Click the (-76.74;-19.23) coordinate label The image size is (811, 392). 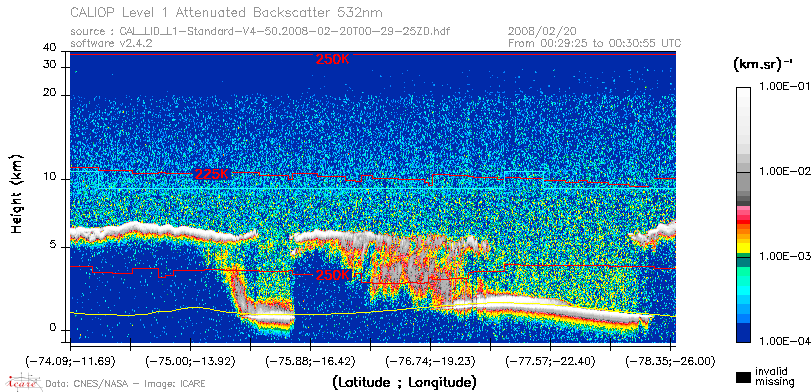point(430,360)
